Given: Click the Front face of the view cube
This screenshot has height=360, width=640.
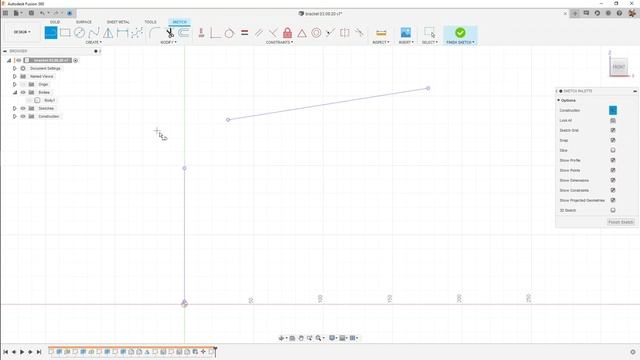Looking at the screenshot, I should click(x=619, y=67).
